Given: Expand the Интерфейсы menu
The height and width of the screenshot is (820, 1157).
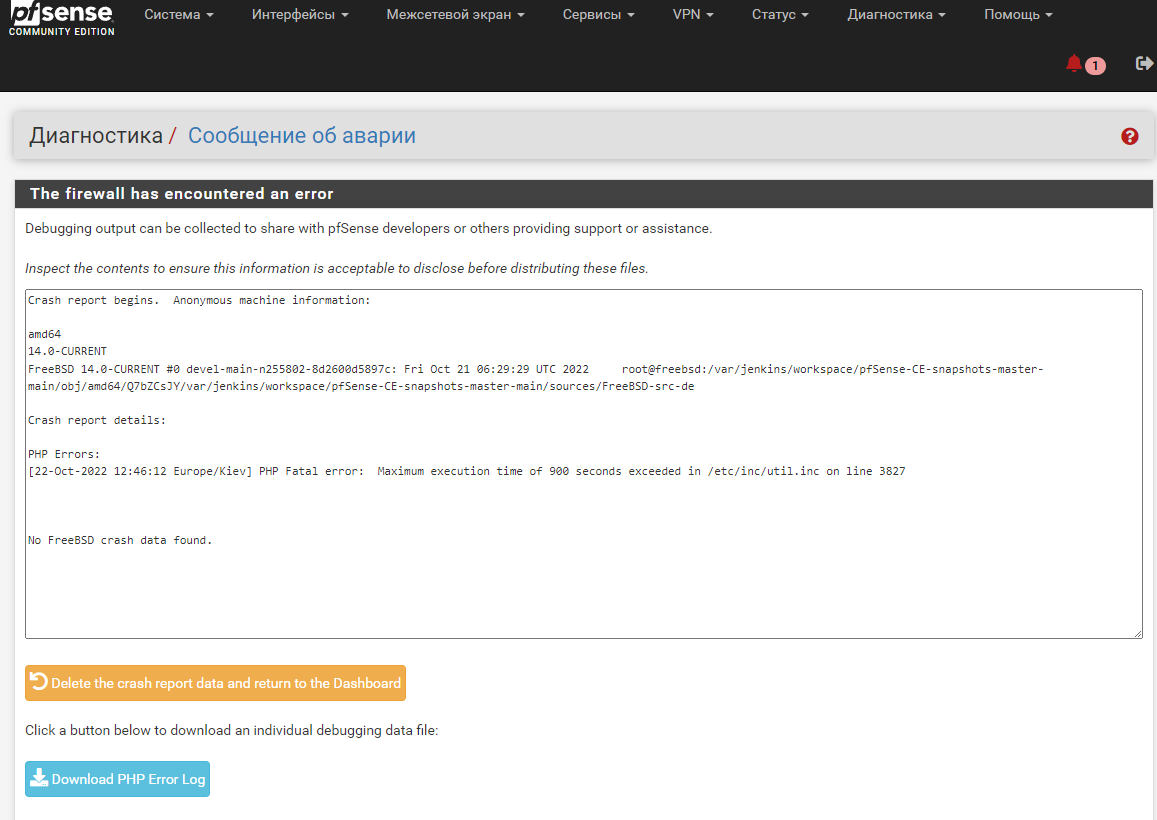Looking at the screenshot, I should tap(300, 15).
